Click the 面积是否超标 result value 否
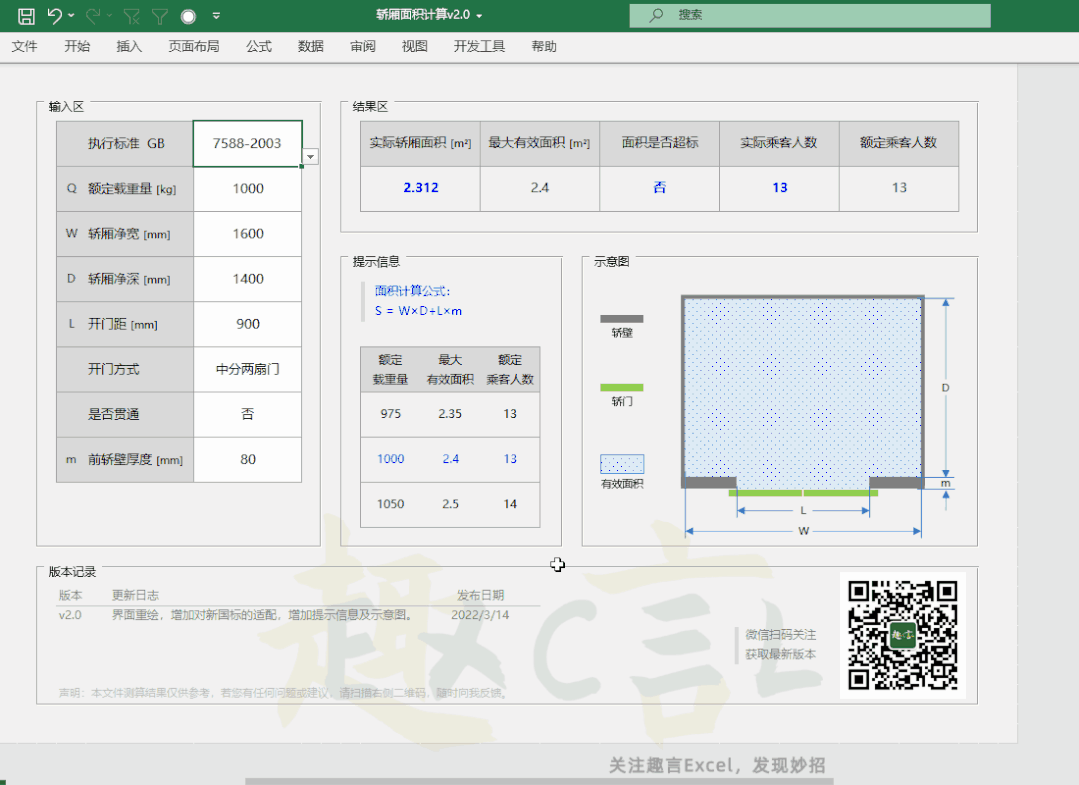1079x785 pixels. [660, 188]
